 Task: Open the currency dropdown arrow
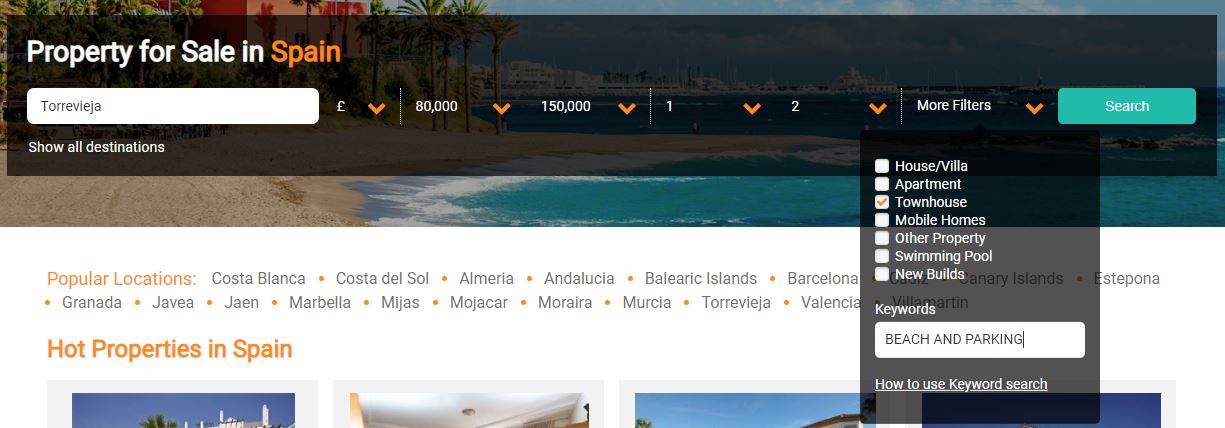376,108
